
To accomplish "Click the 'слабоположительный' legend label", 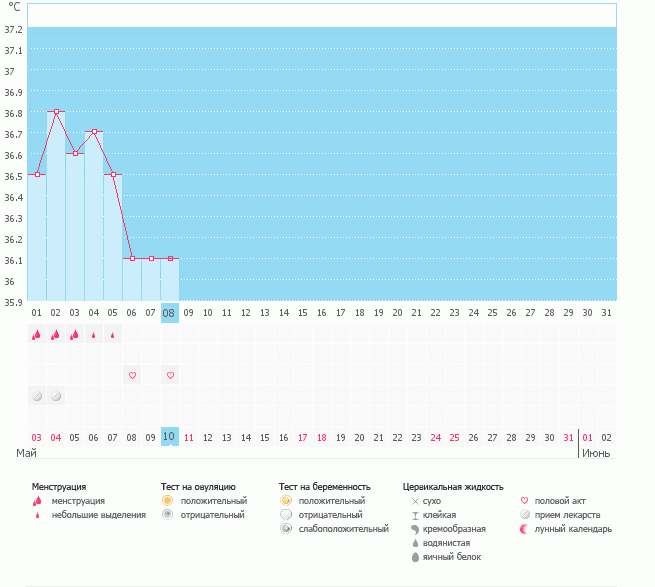I will tap(343, 528).
